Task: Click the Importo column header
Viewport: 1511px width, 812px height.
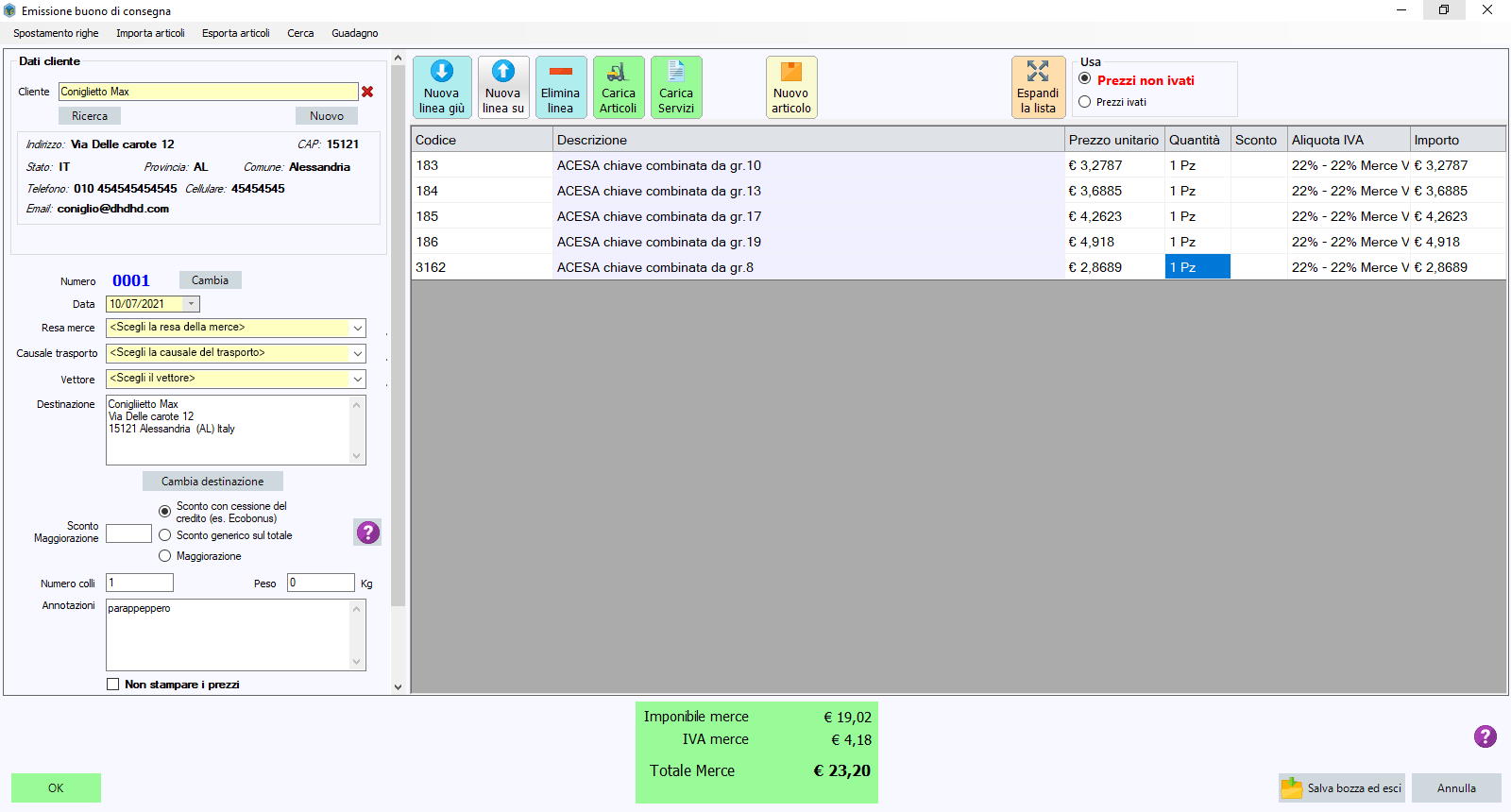Action: pyautogui.click(x=1457, y=140)
